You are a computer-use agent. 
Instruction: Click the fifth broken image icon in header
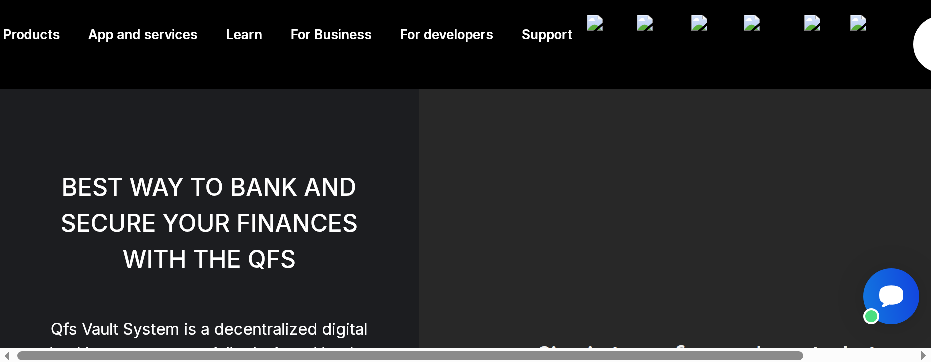[812, 23]
